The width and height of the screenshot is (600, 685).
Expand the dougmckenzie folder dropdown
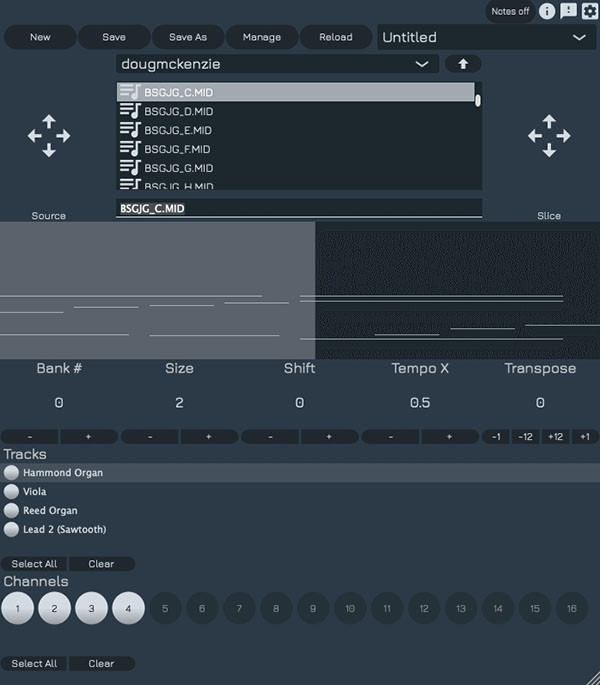click(x=423, y=64)
